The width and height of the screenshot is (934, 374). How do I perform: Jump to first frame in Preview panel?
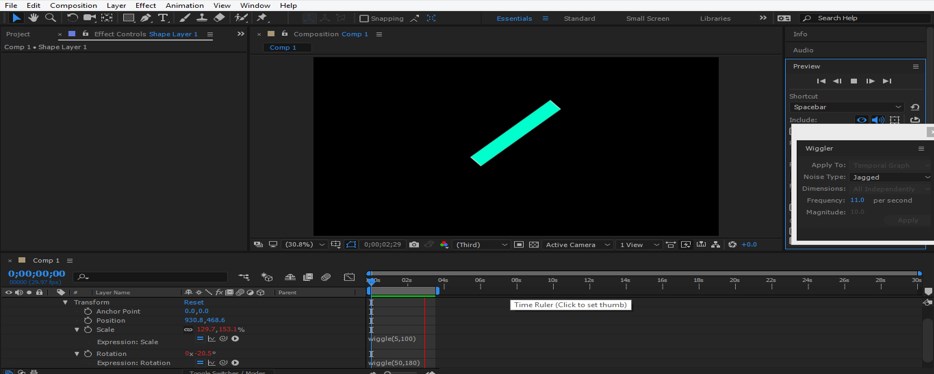(821, 81)
